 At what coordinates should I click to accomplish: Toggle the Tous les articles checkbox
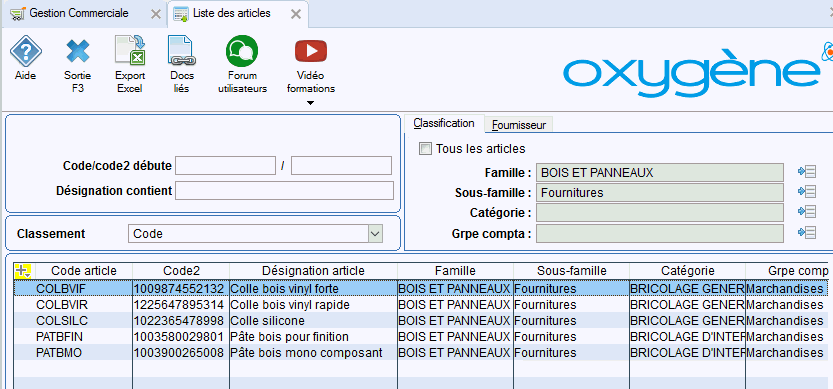(x=426, y=149)
